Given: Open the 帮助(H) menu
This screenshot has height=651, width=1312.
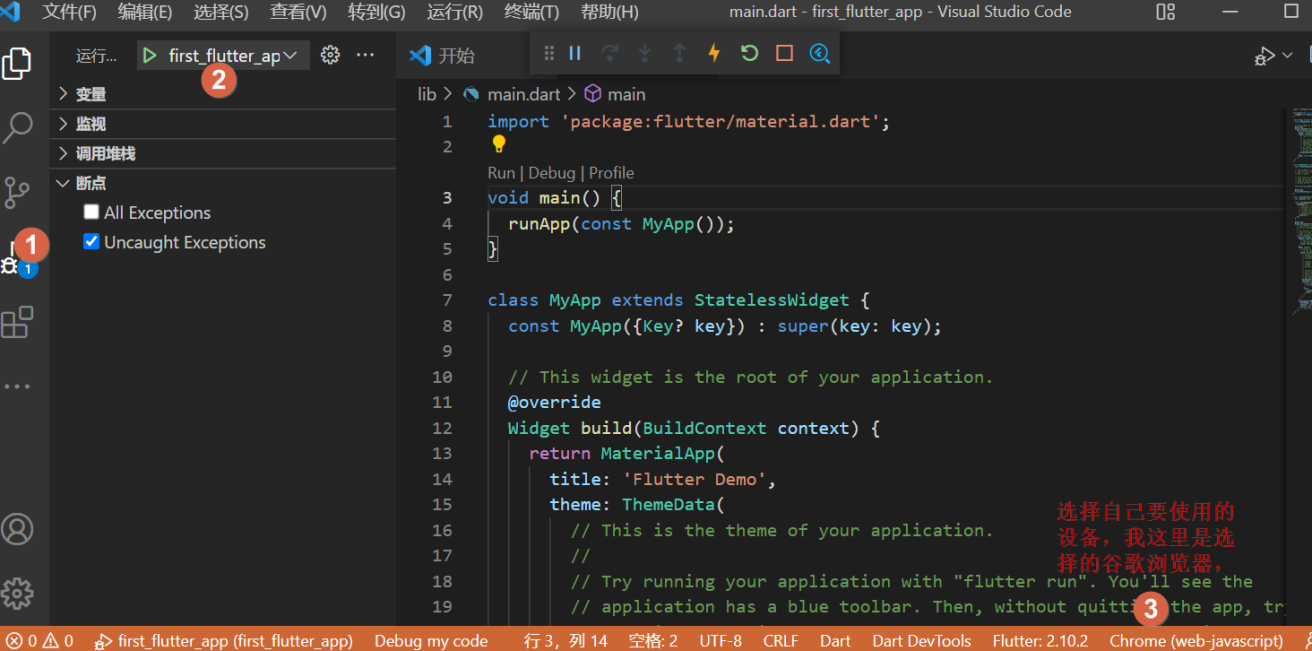Looking at the screenshot, I should click(609, 12).
